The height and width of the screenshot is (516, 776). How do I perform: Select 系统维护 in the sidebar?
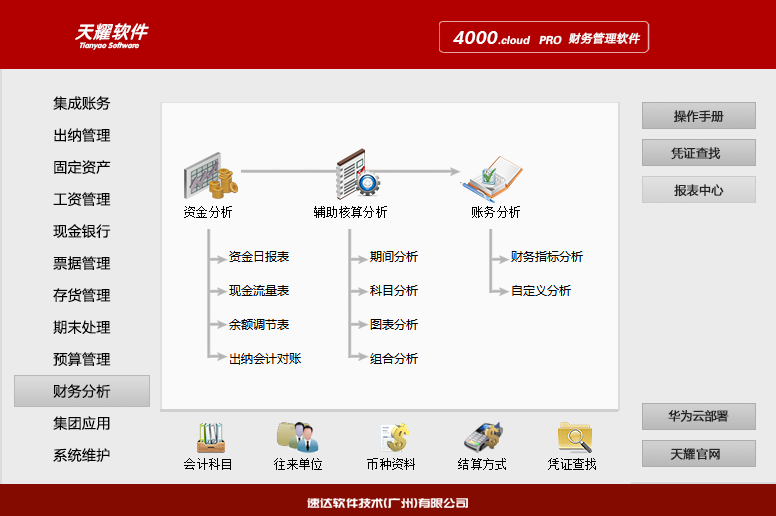click(x=82, y=455)
